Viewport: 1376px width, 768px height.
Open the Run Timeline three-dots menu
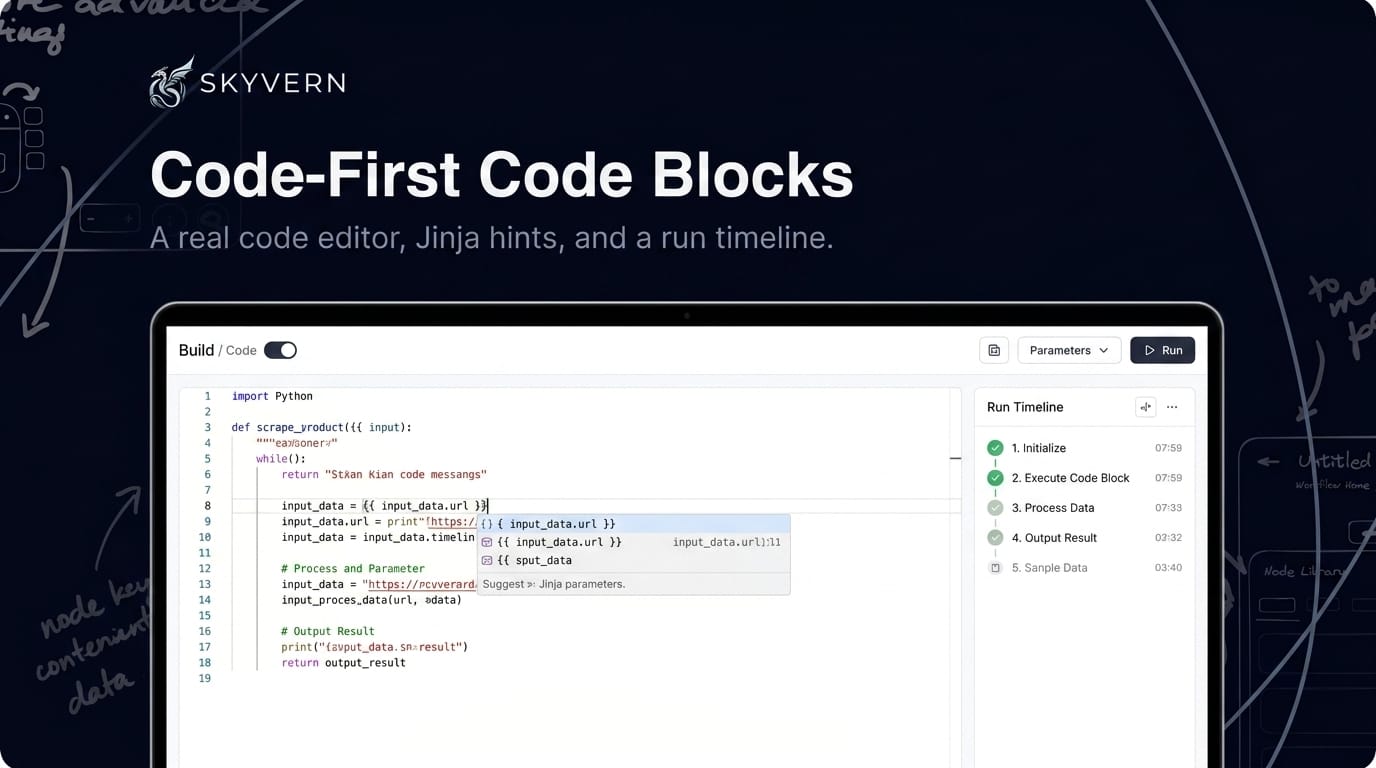pyautogui.click(x=1172, y=407)
